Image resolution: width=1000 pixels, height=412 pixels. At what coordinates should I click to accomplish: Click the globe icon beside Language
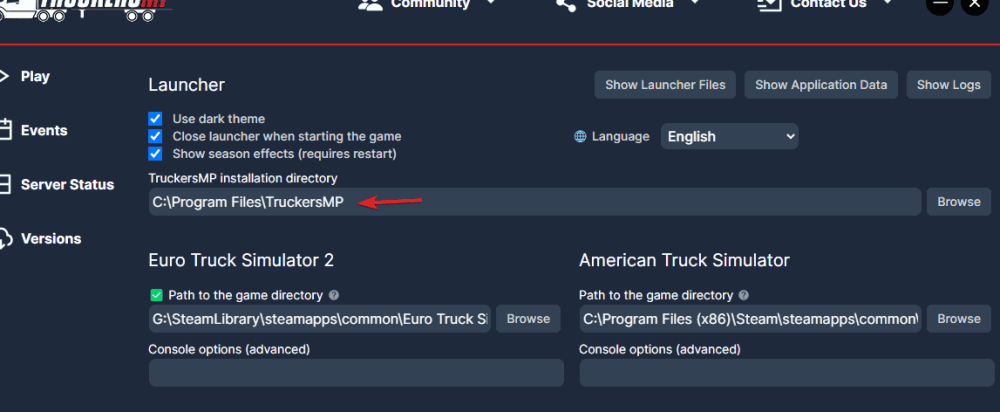[x=580, y=137]
